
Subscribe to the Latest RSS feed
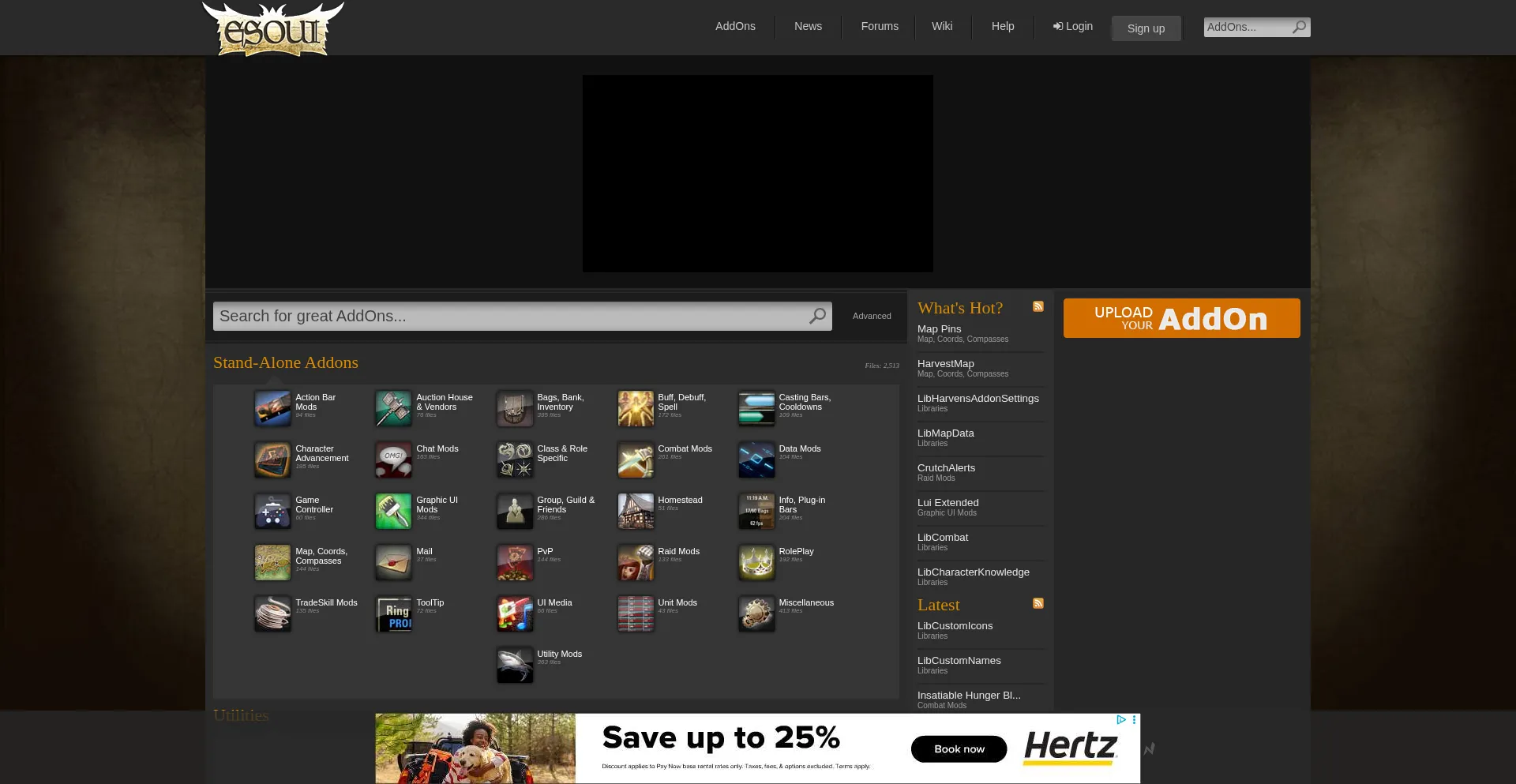(1038, 603)
